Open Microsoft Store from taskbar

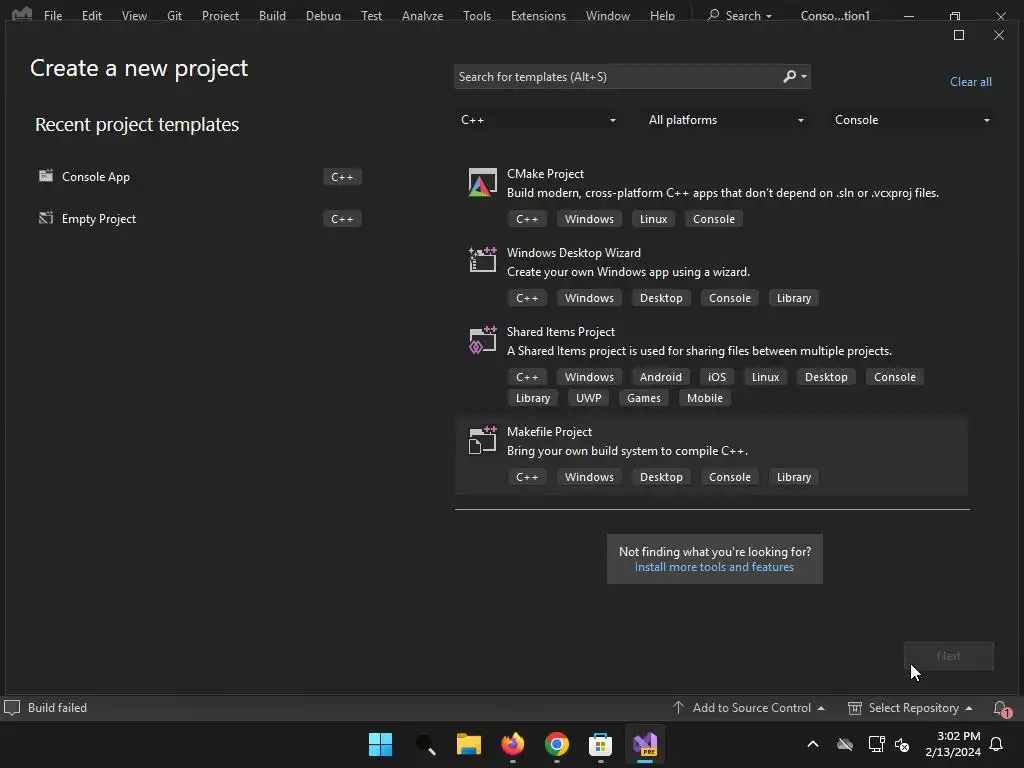coord(600,744)
